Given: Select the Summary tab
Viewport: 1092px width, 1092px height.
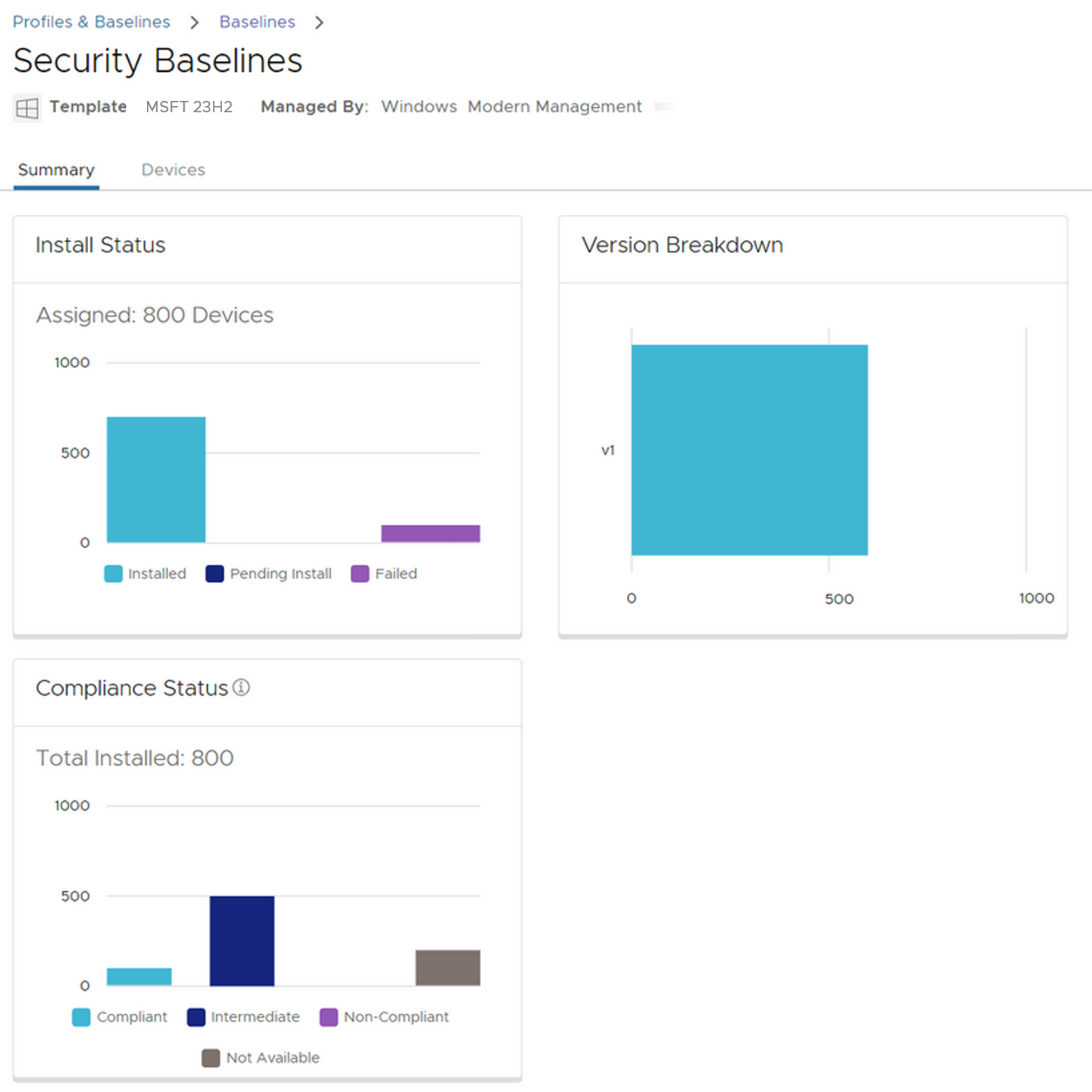Looking at the screenshot, I should [56, 170].
